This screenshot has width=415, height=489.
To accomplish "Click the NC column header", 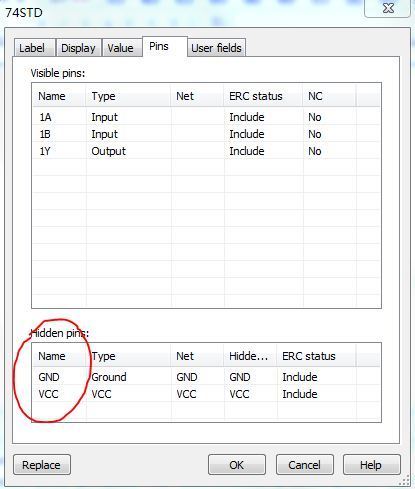I will (329, 96).
